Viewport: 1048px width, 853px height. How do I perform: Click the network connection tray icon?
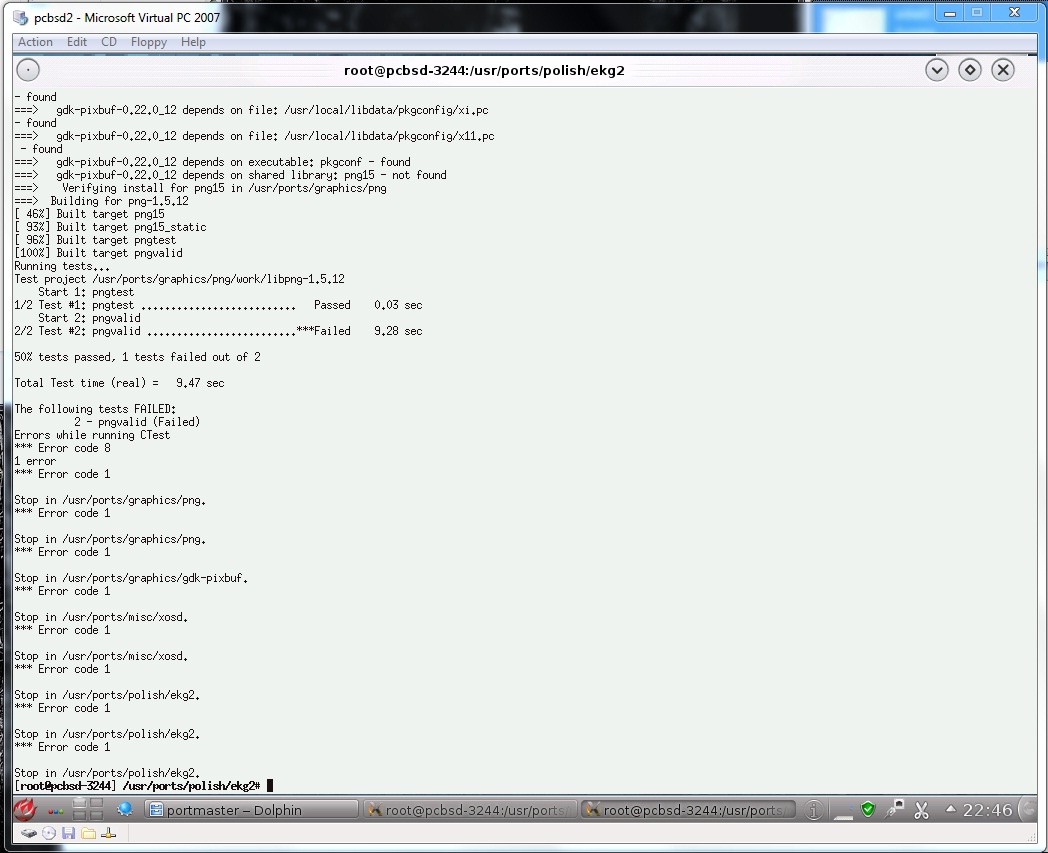[894, 810]
